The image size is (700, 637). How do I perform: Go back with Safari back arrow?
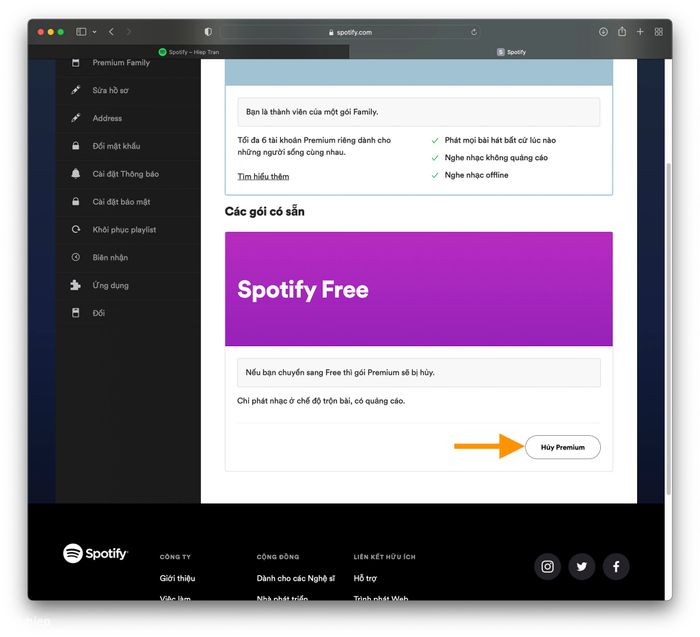tap(111, 32)
